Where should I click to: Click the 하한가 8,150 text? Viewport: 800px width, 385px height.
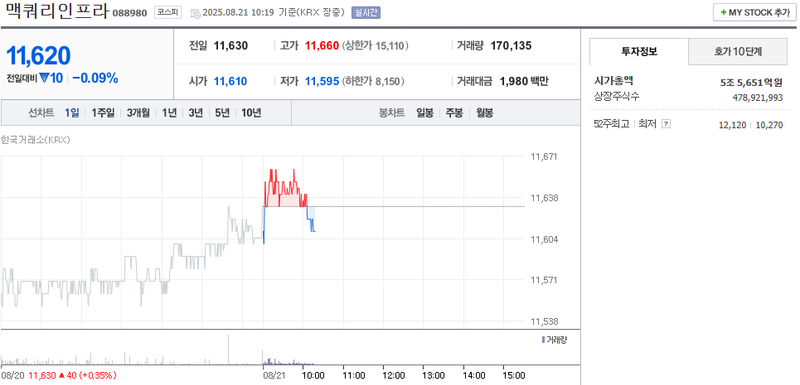373,81
